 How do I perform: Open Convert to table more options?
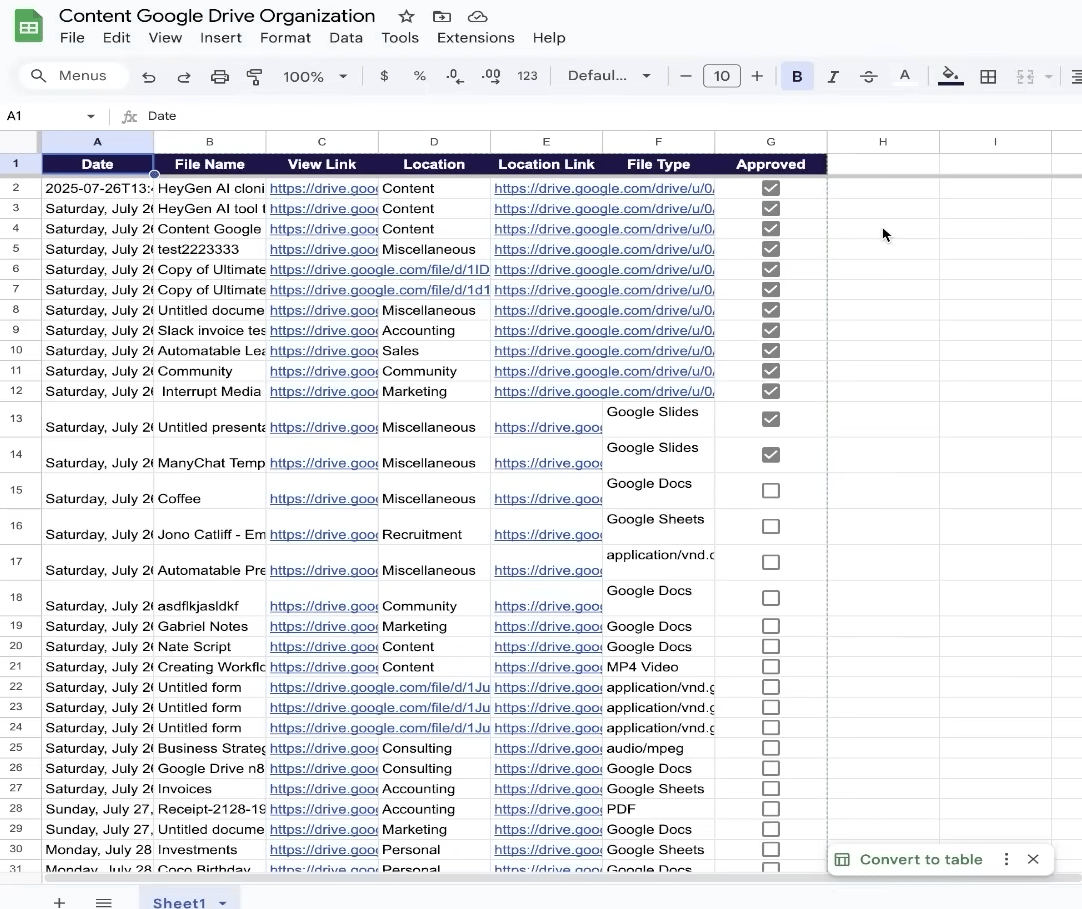tap(1006, 859)
